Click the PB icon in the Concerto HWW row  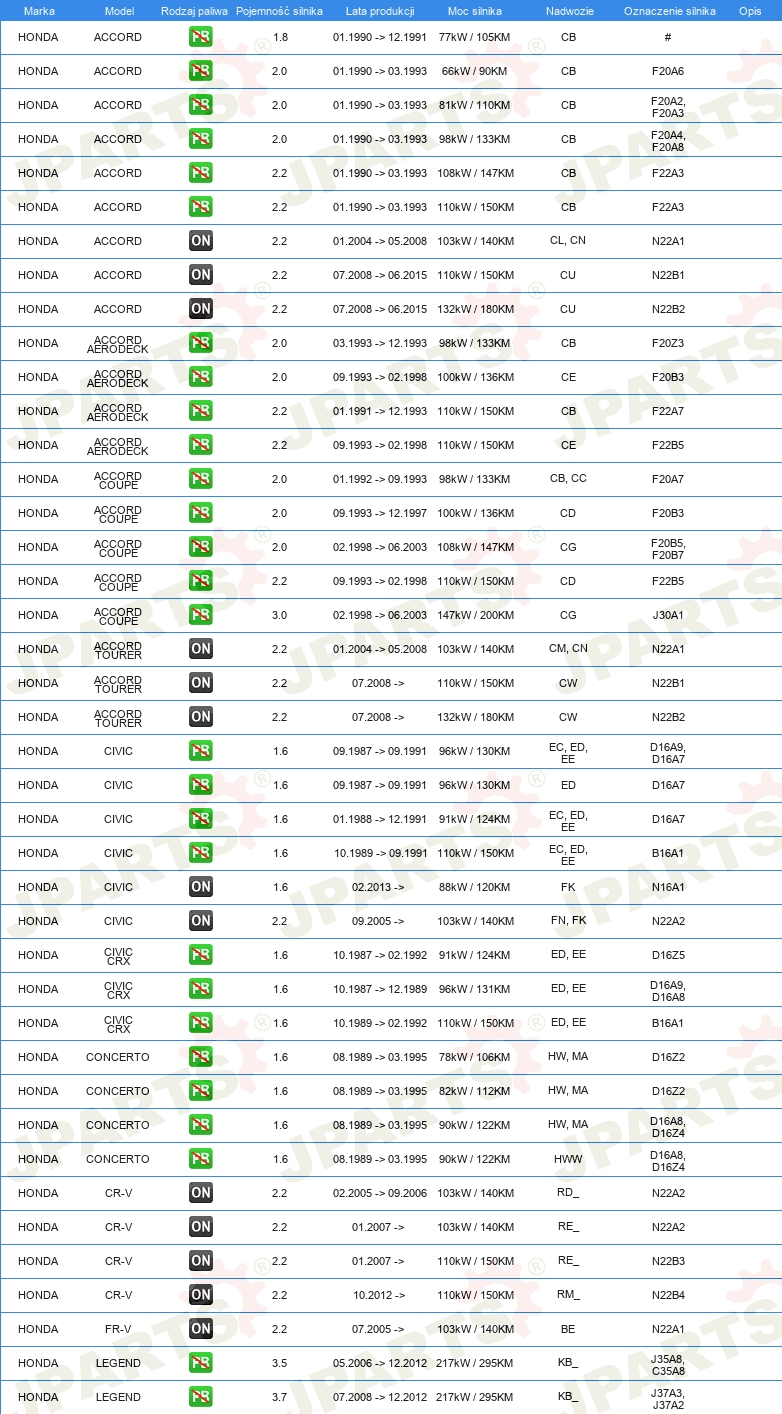pyautogui.click(x=201, y=1159)
